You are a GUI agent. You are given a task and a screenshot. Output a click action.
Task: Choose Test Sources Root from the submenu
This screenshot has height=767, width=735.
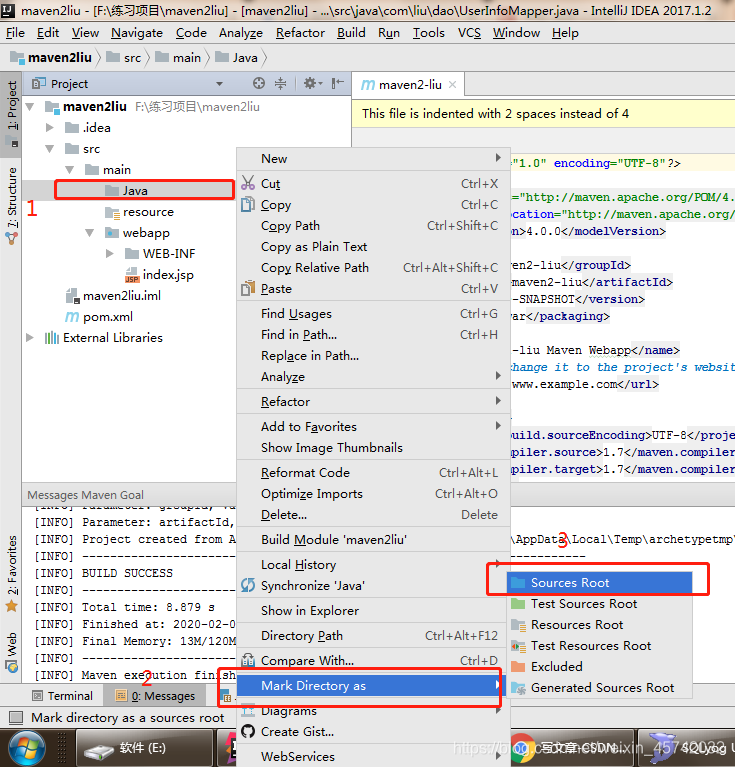(599, 604)
